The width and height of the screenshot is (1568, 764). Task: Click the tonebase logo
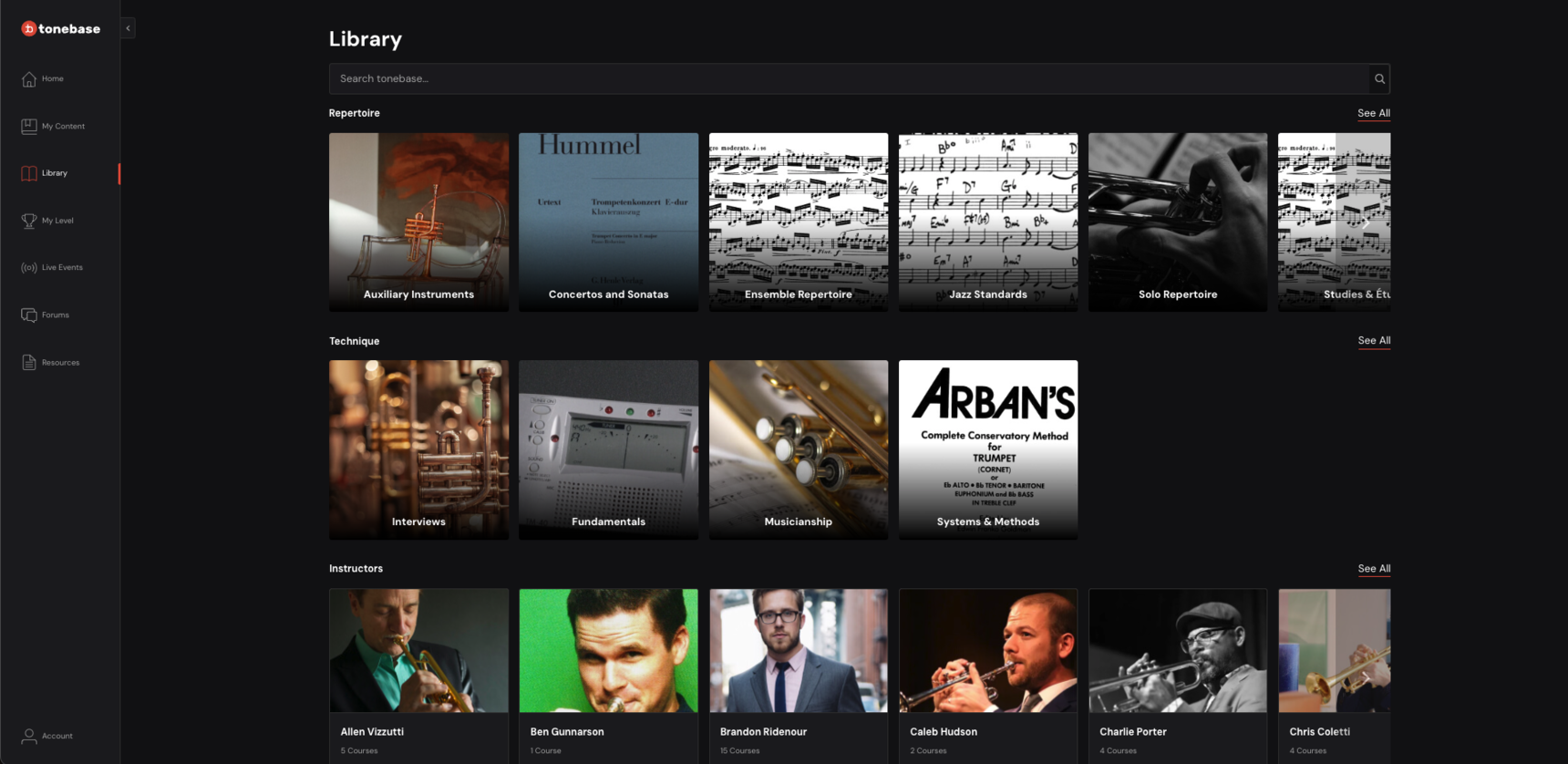(x=61, y=28)
